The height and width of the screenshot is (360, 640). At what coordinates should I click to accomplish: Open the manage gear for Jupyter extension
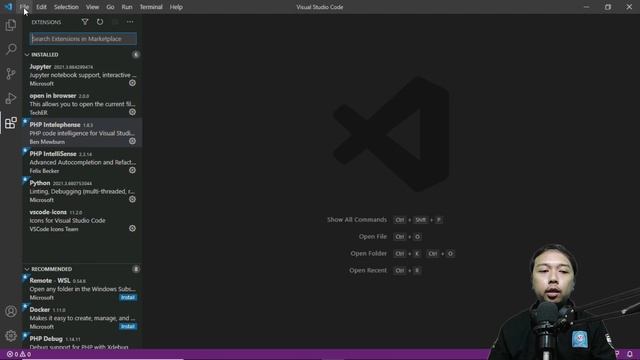pos(132,83)
